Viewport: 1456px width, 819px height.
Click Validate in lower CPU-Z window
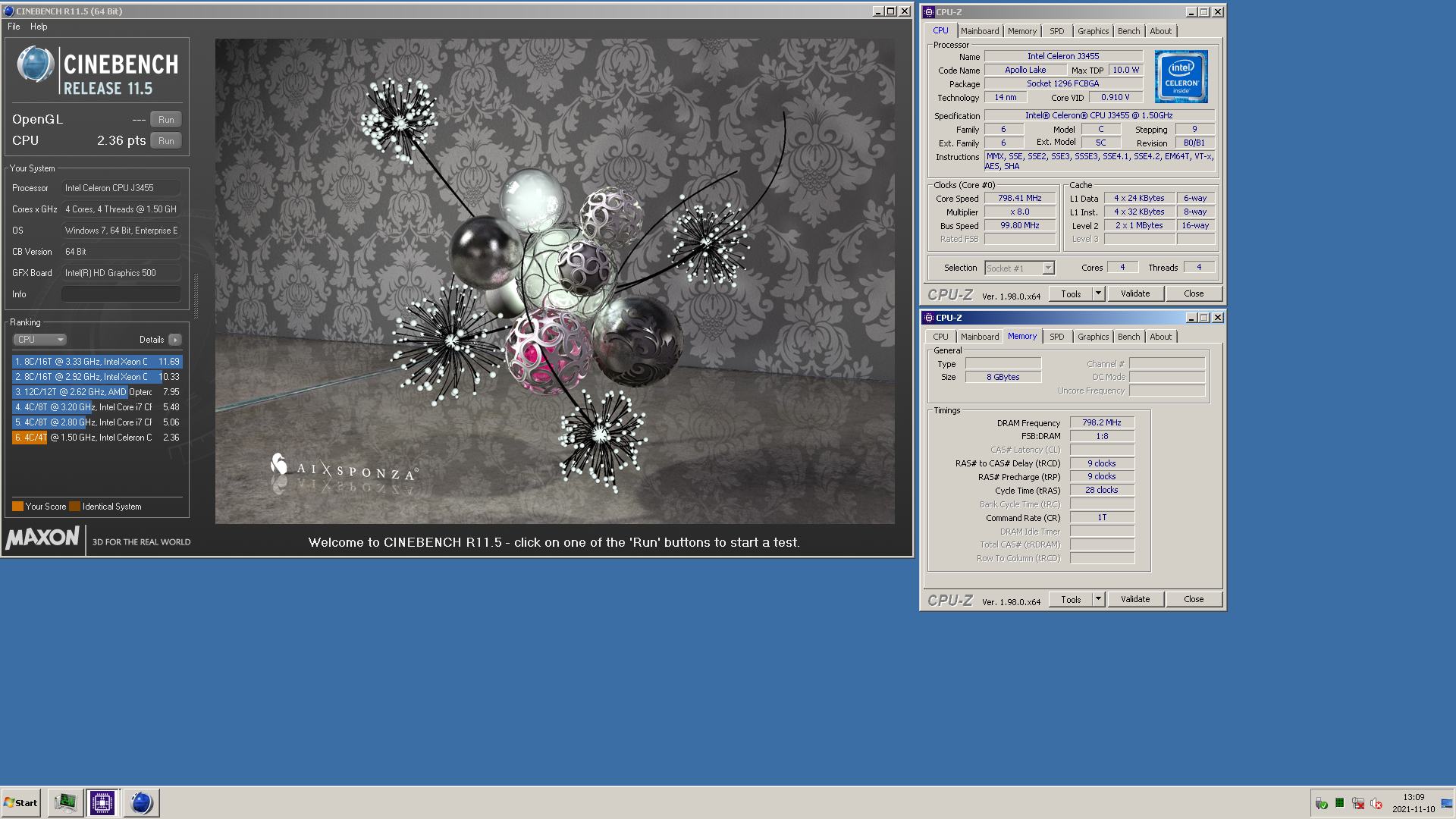click(1135, 600)
